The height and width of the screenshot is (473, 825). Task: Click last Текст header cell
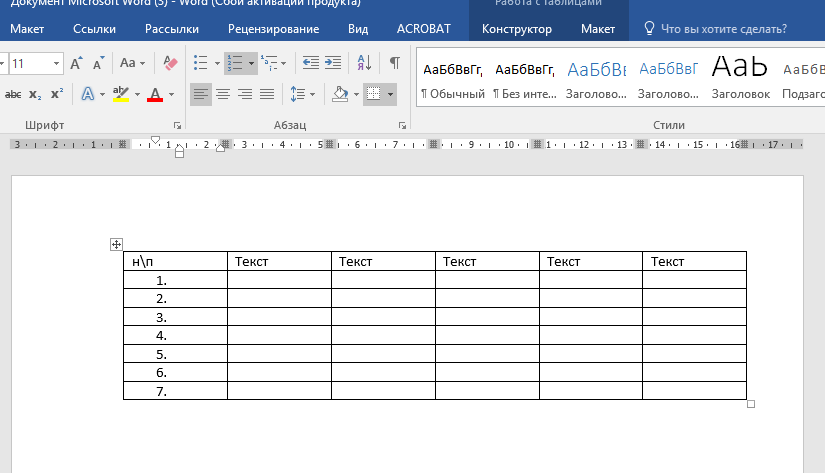(x=695, y=261)
